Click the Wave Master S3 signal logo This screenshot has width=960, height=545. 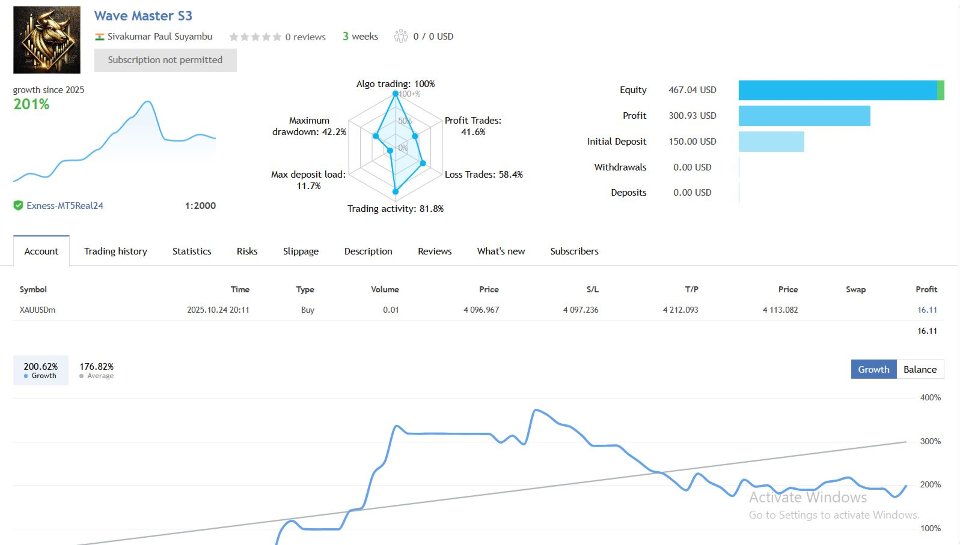click(47, 40)
